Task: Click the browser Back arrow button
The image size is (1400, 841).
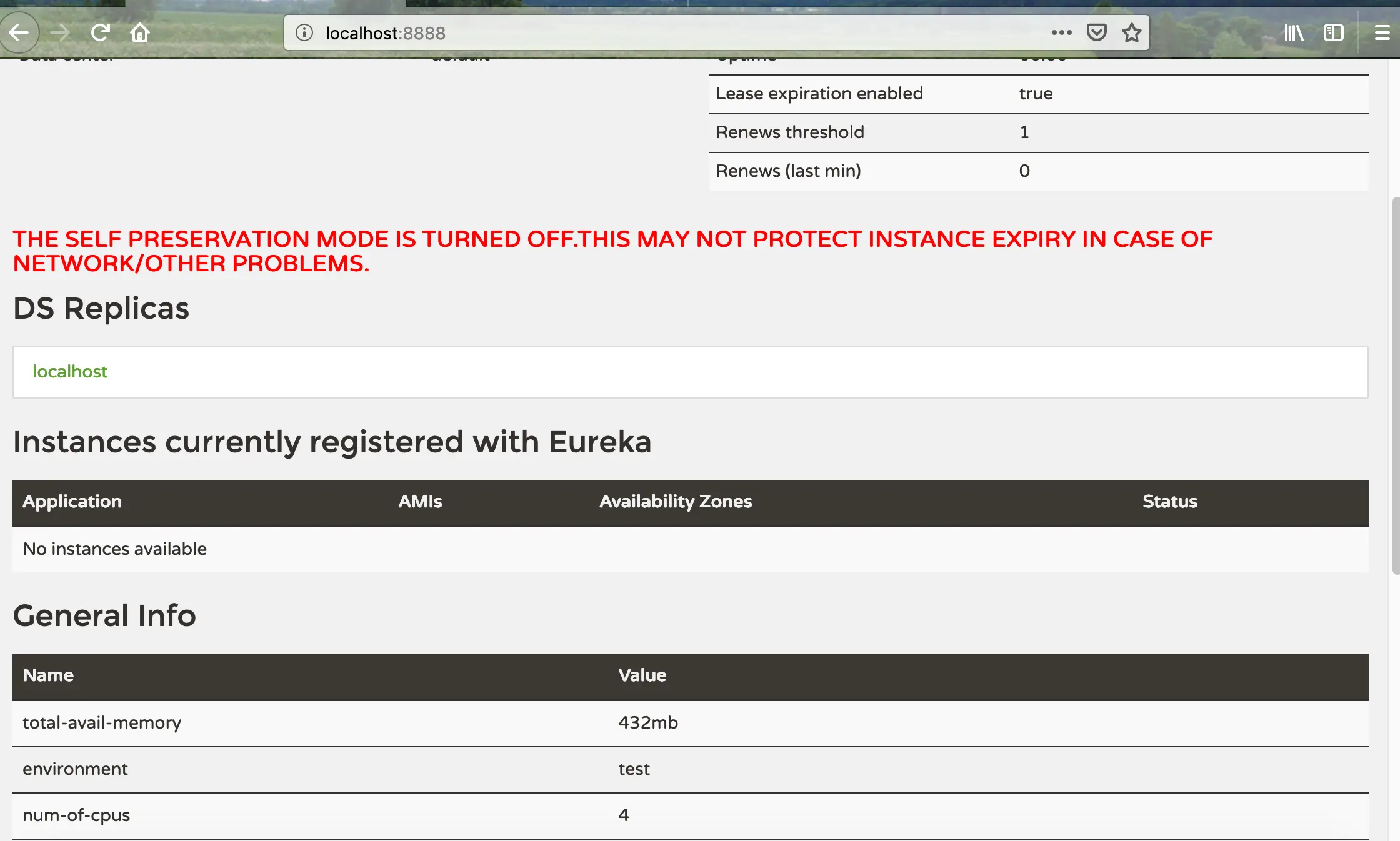Action: (x=19, y=32)
